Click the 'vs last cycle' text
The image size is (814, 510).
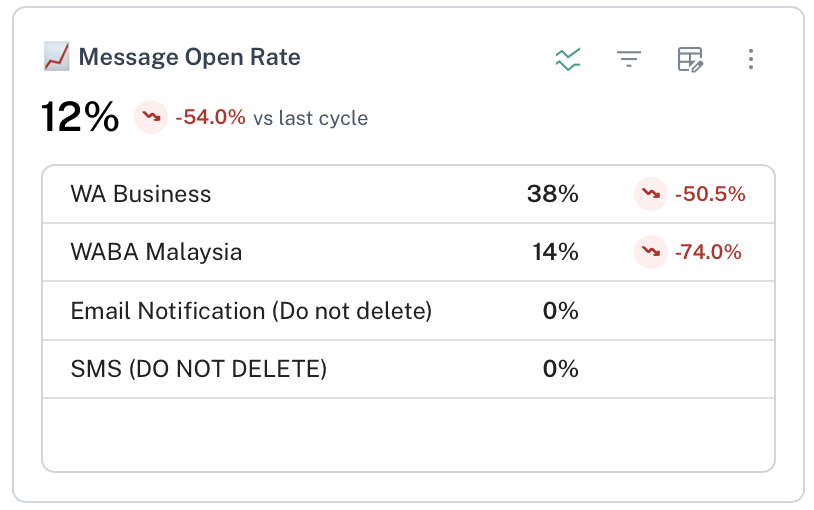(310, 118)
